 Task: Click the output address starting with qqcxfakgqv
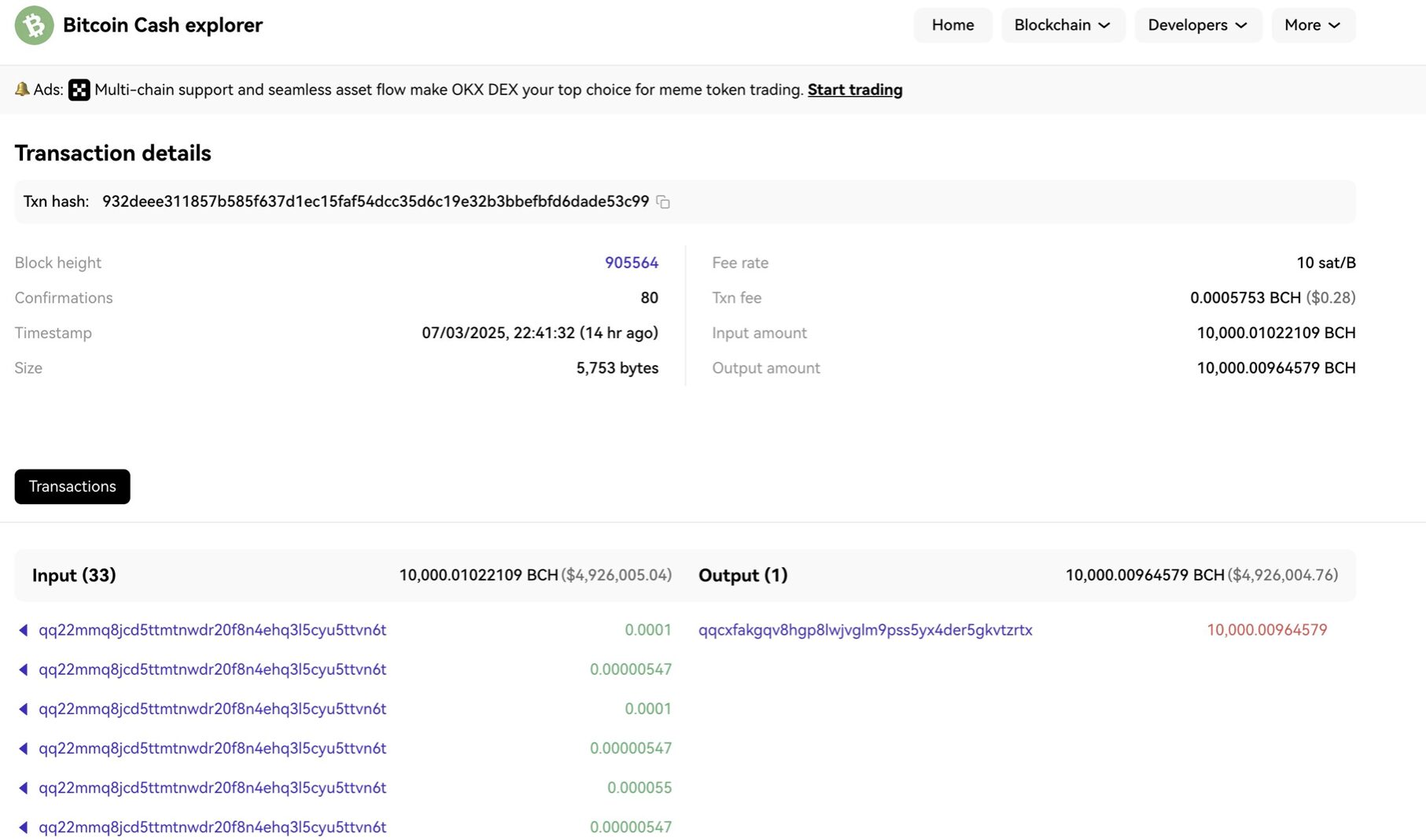[x=865, y=629]
